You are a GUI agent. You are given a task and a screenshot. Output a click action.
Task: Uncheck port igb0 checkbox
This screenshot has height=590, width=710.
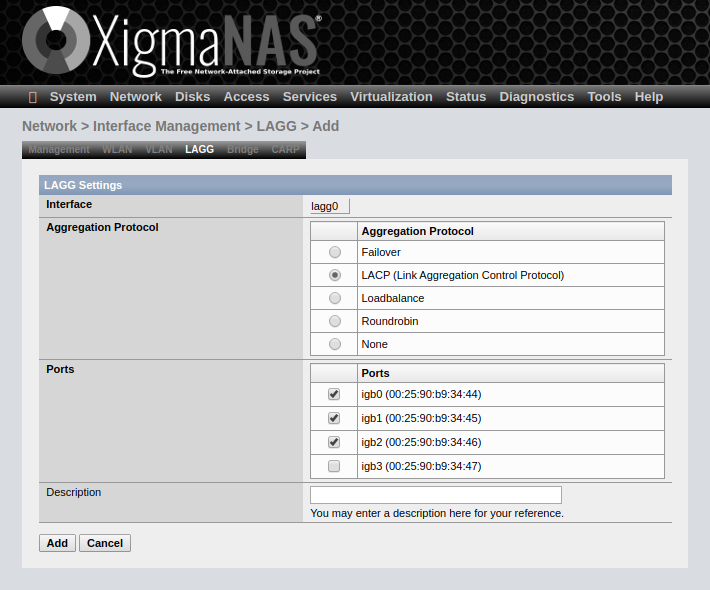coord(334,394)
